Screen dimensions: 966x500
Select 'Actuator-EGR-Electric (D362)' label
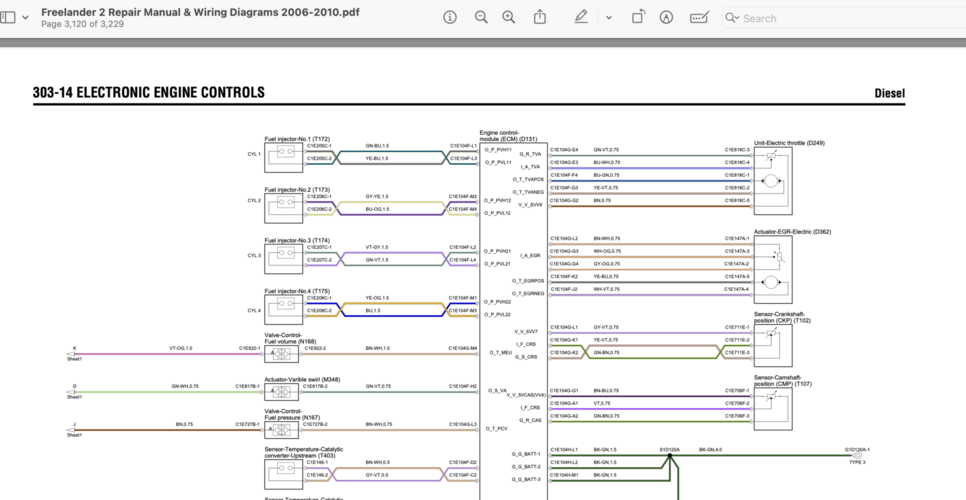[792, 232]
